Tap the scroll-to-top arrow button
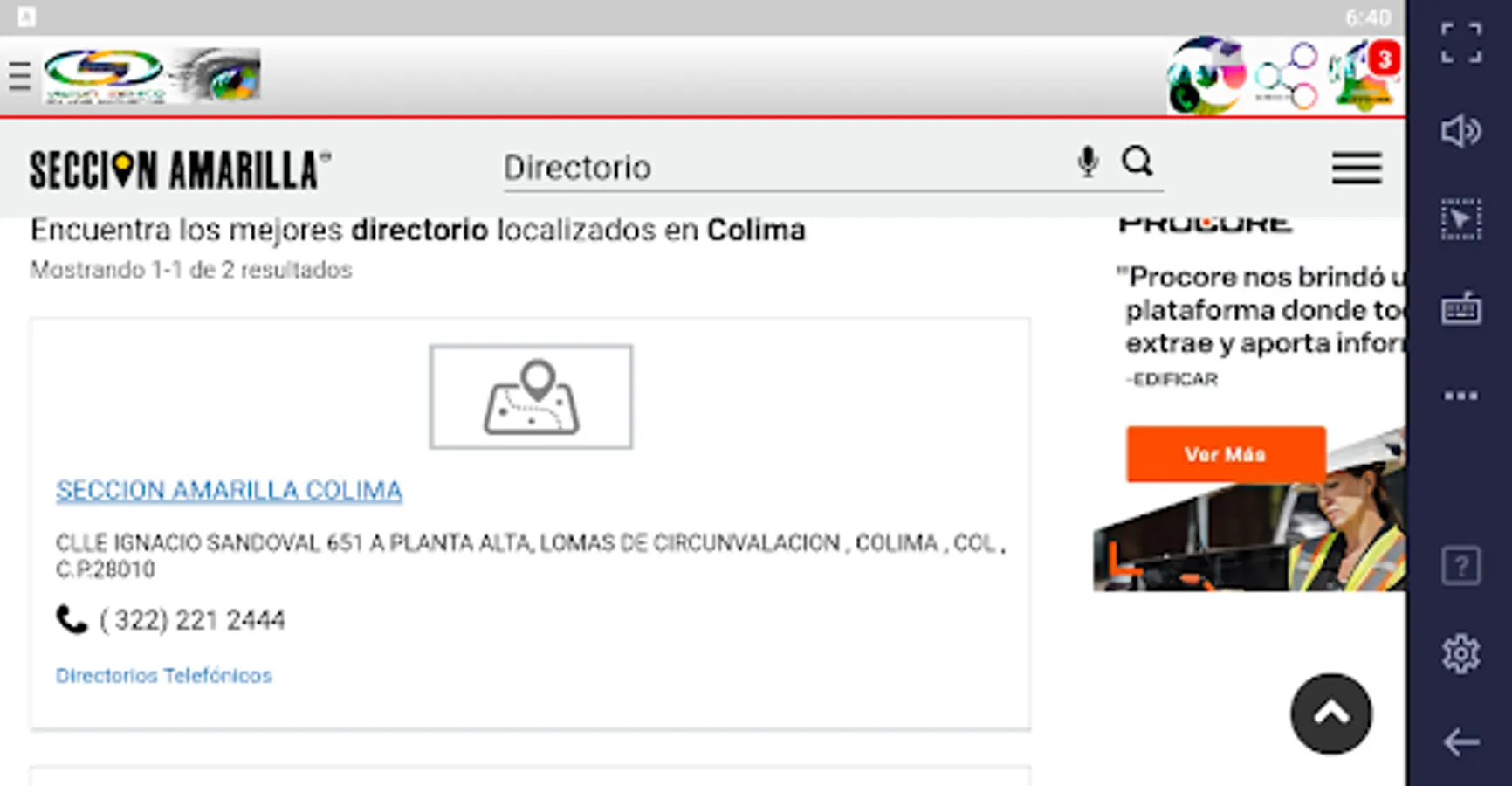 pyautogui.click(x=1331, y=714)
